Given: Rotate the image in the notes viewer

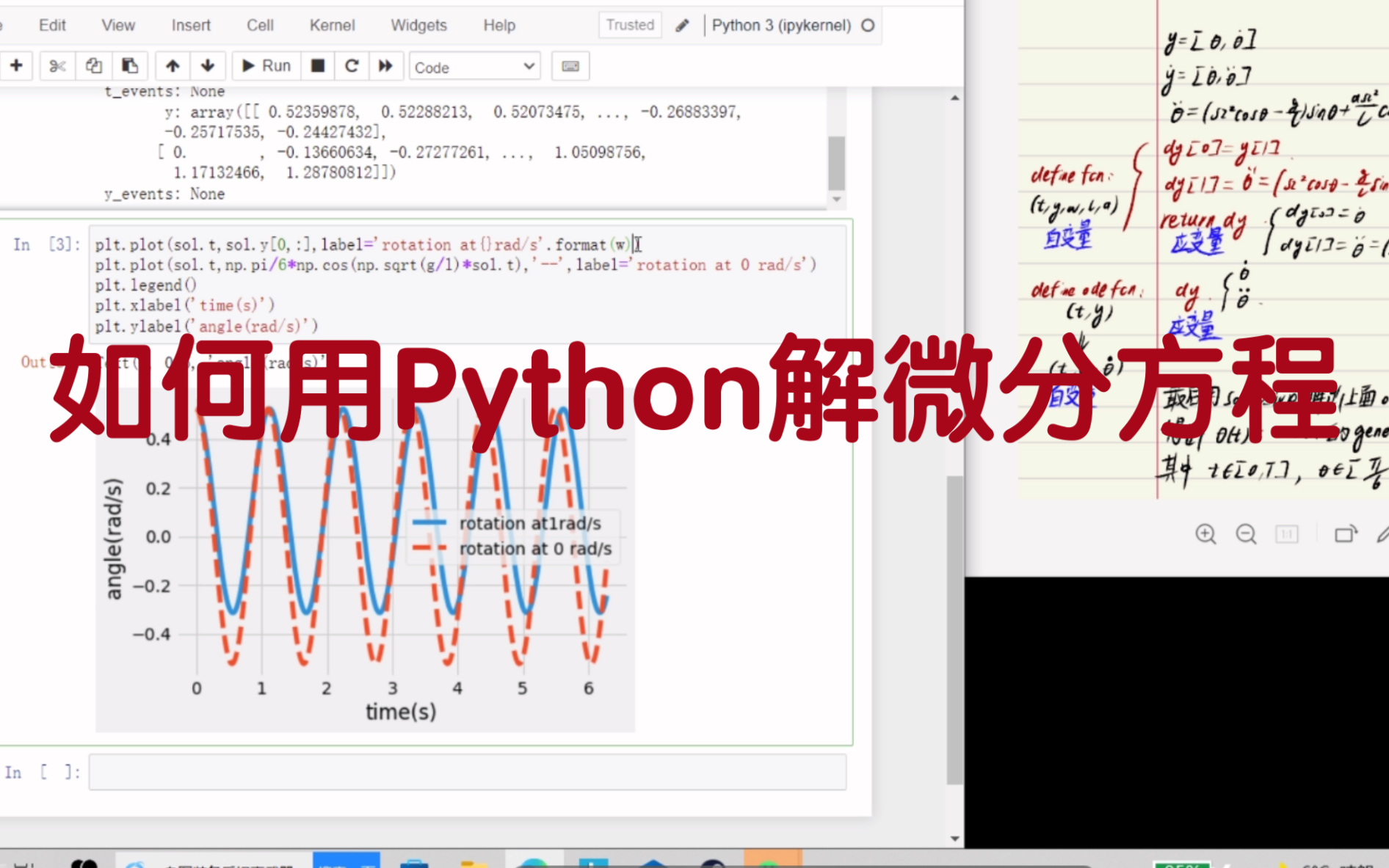Looking at the screenshot, I should click(x=1346, y=534).
